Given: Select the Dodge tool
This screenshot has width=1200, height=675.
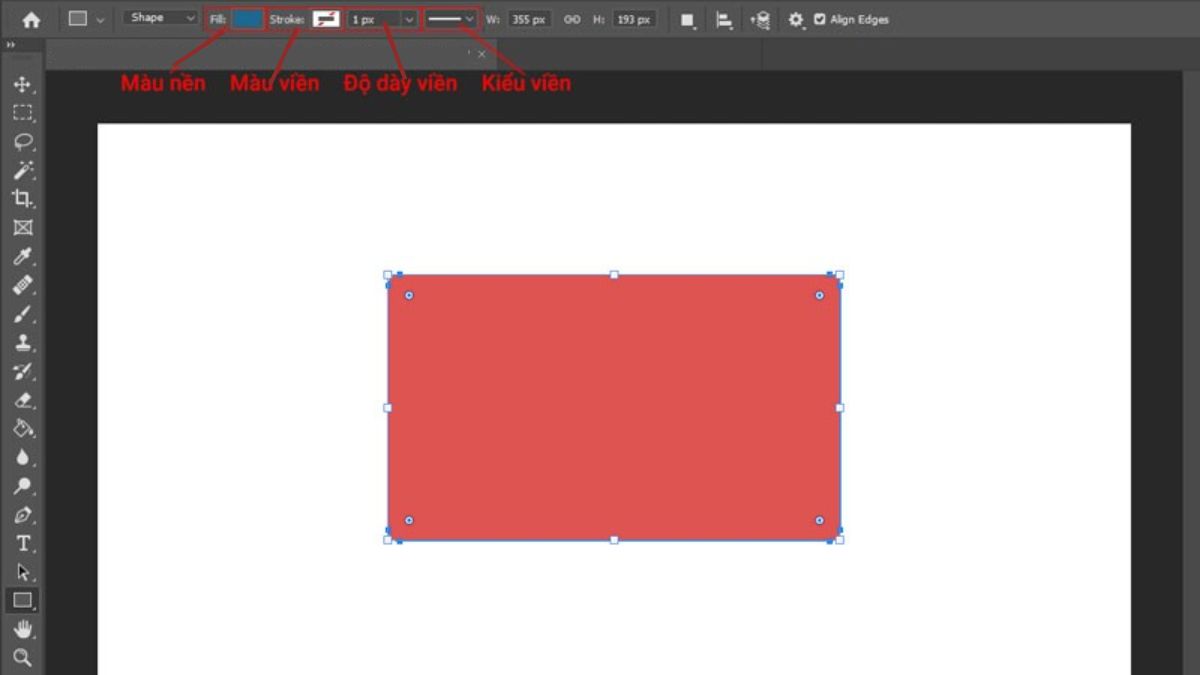Looking at the screenshot, I should tap(22, 486).
